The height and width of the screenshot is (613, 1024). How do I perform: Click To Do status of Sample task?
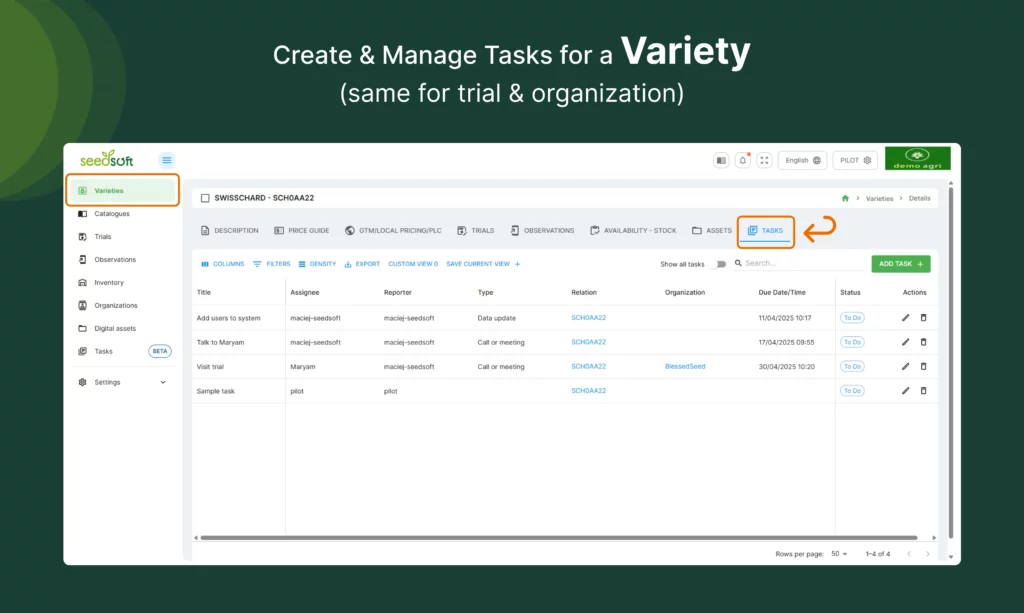[852, 390]
